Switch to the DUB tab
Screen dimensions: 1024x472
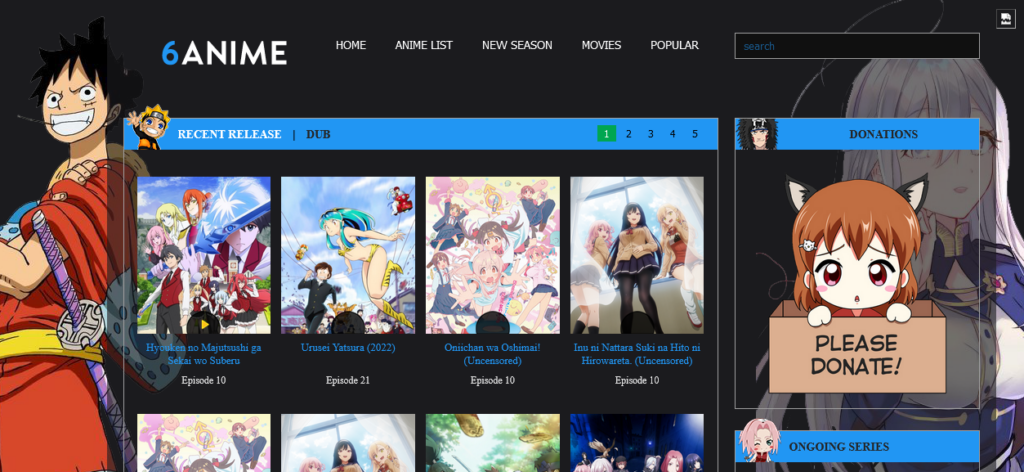tap(318, 134)
